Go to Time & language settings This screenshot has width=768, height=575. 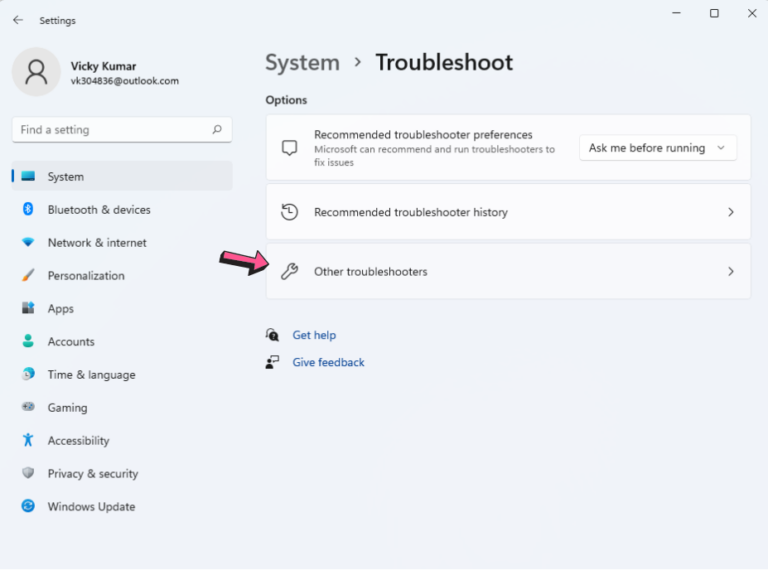(91, 374)
